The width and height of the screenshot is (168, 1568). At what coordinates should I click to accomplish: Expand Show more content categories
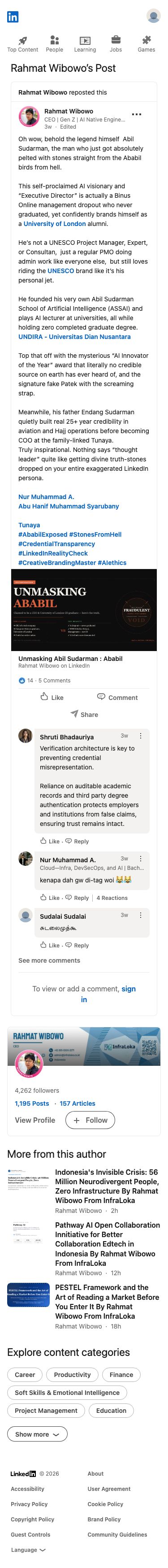[x=37, y=1433]
